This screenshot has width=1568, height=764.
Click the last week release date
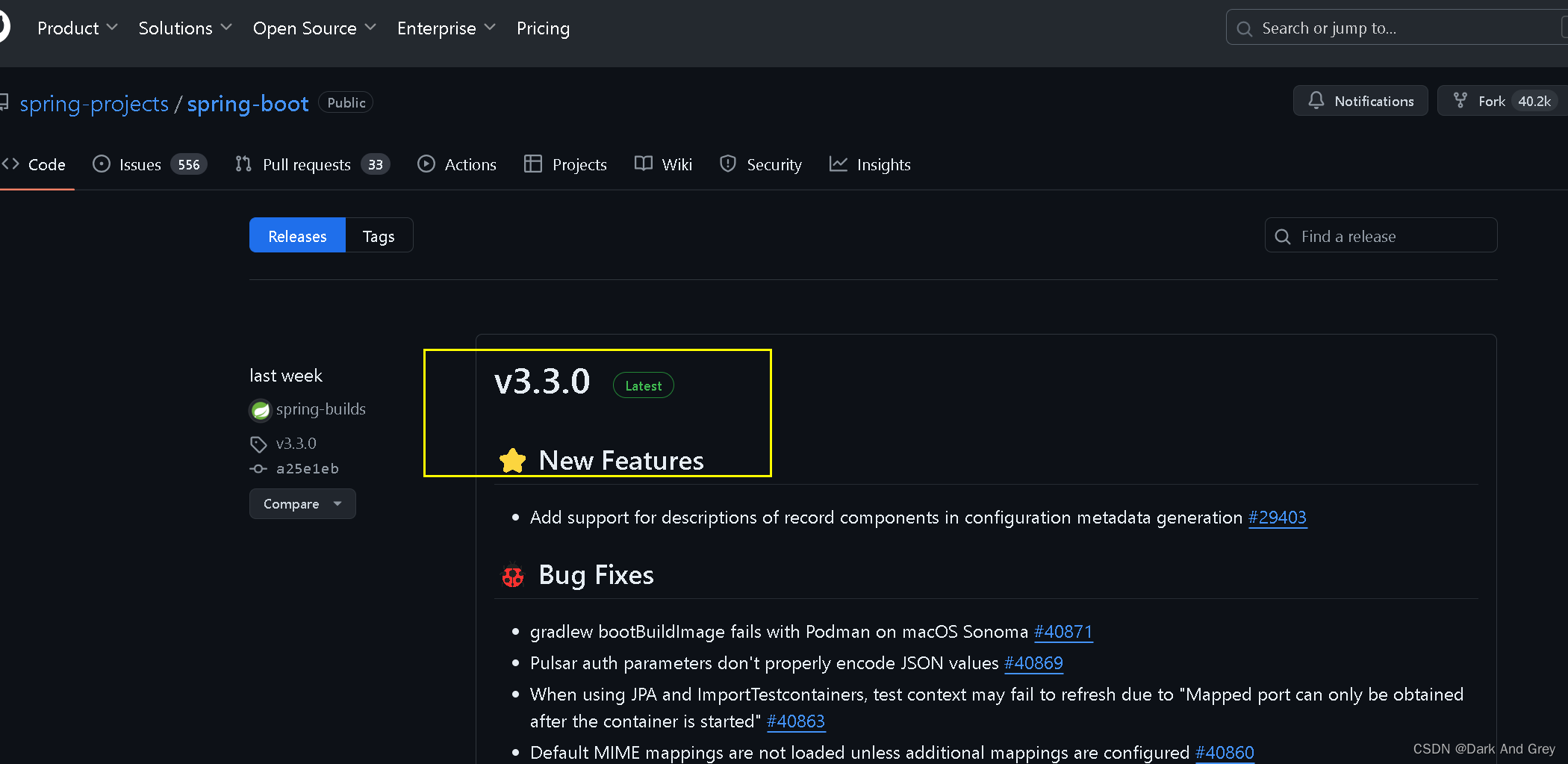tap(286, 376)
